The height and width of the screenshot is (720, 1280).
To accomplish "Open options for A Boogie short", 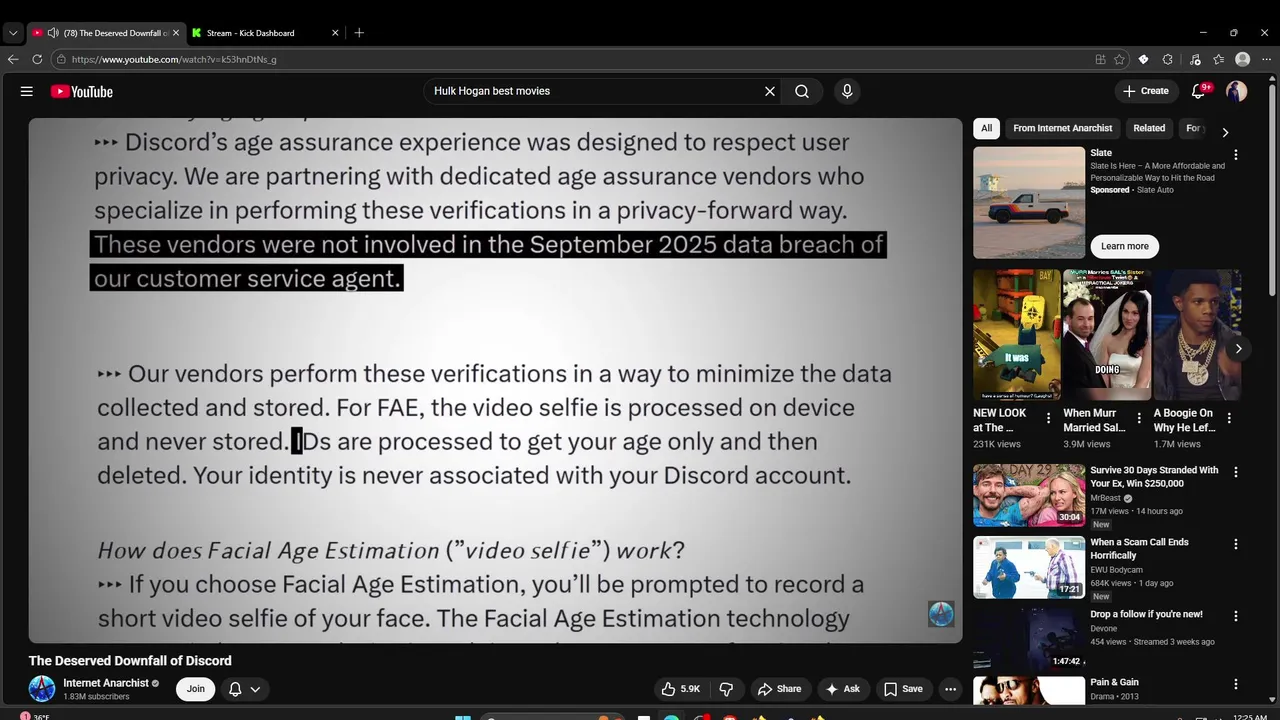I will 1229,418.
